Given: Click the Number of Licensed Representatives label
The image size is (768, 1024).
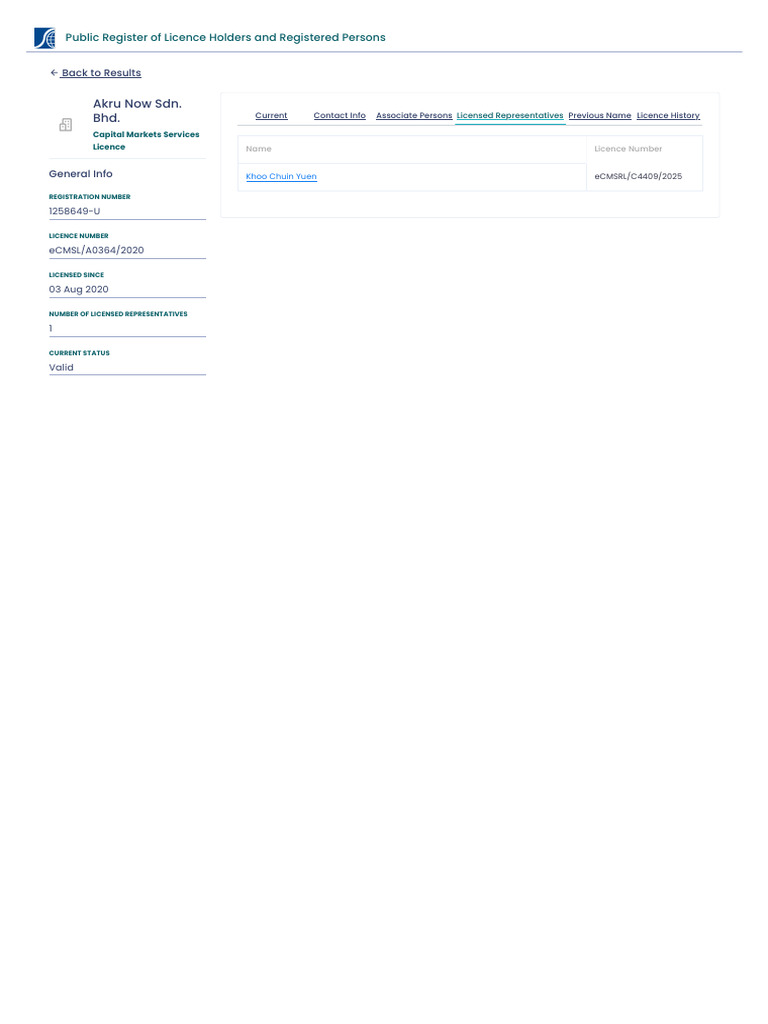Looking at the screenshot, I should (x=118, y=314).
